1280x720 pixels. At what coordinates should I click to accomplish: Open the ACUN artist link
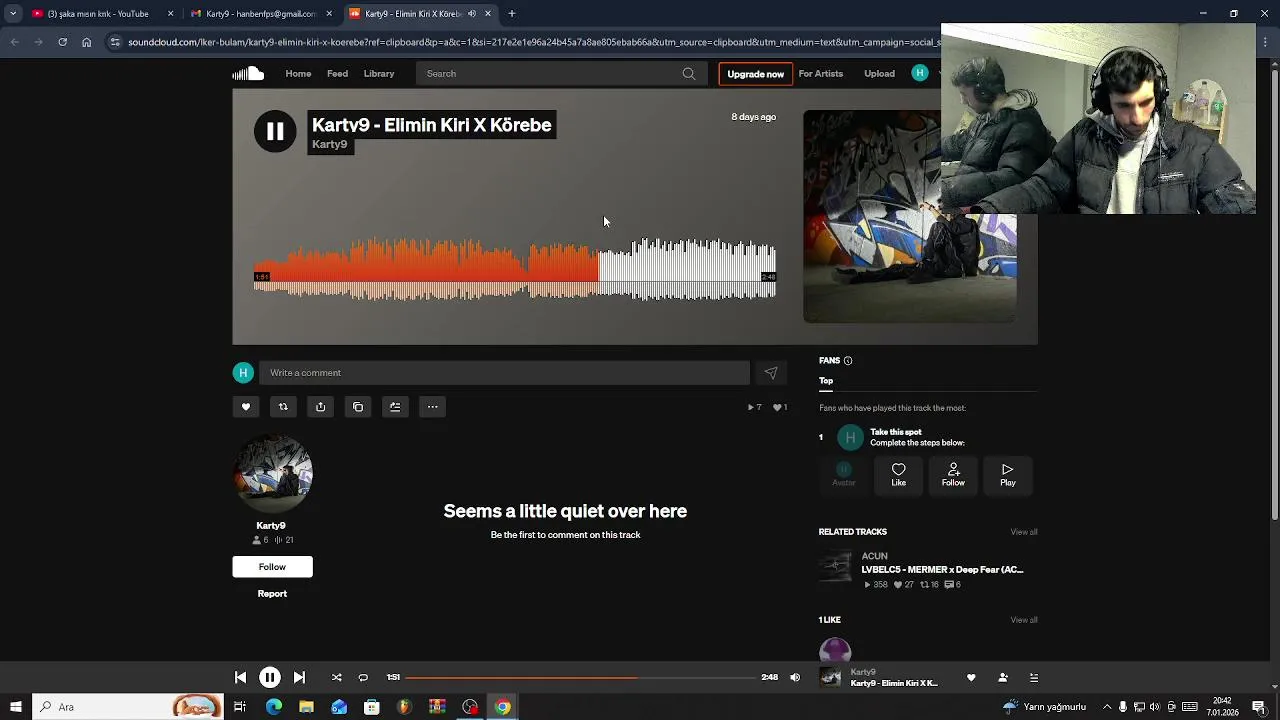tap(874, 556)
